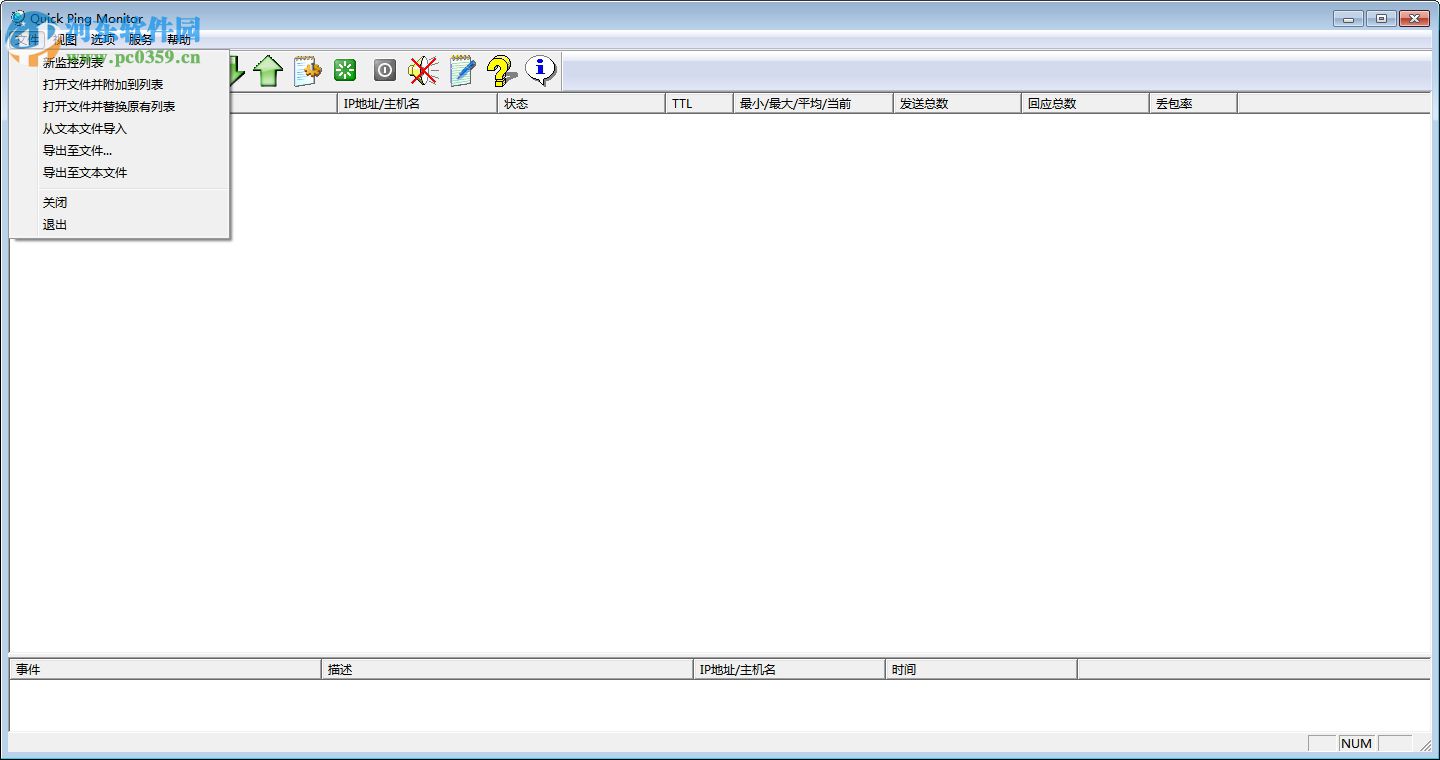The image size is (1440, 760).
Task: Open the log via notepad-with-pen icon
Action: [x=461, y=70]
